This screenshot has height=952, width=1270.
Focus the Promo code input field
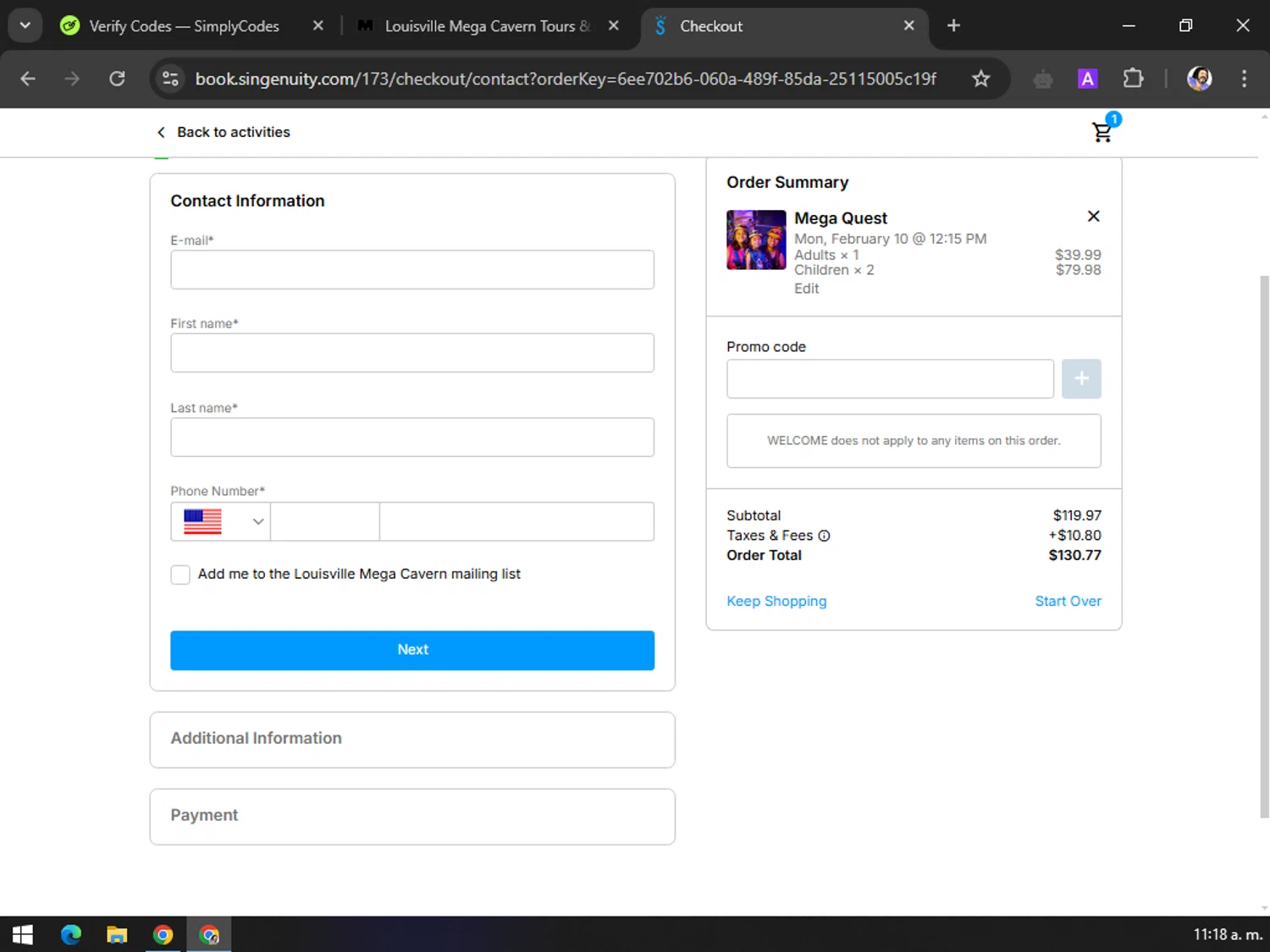890,378
